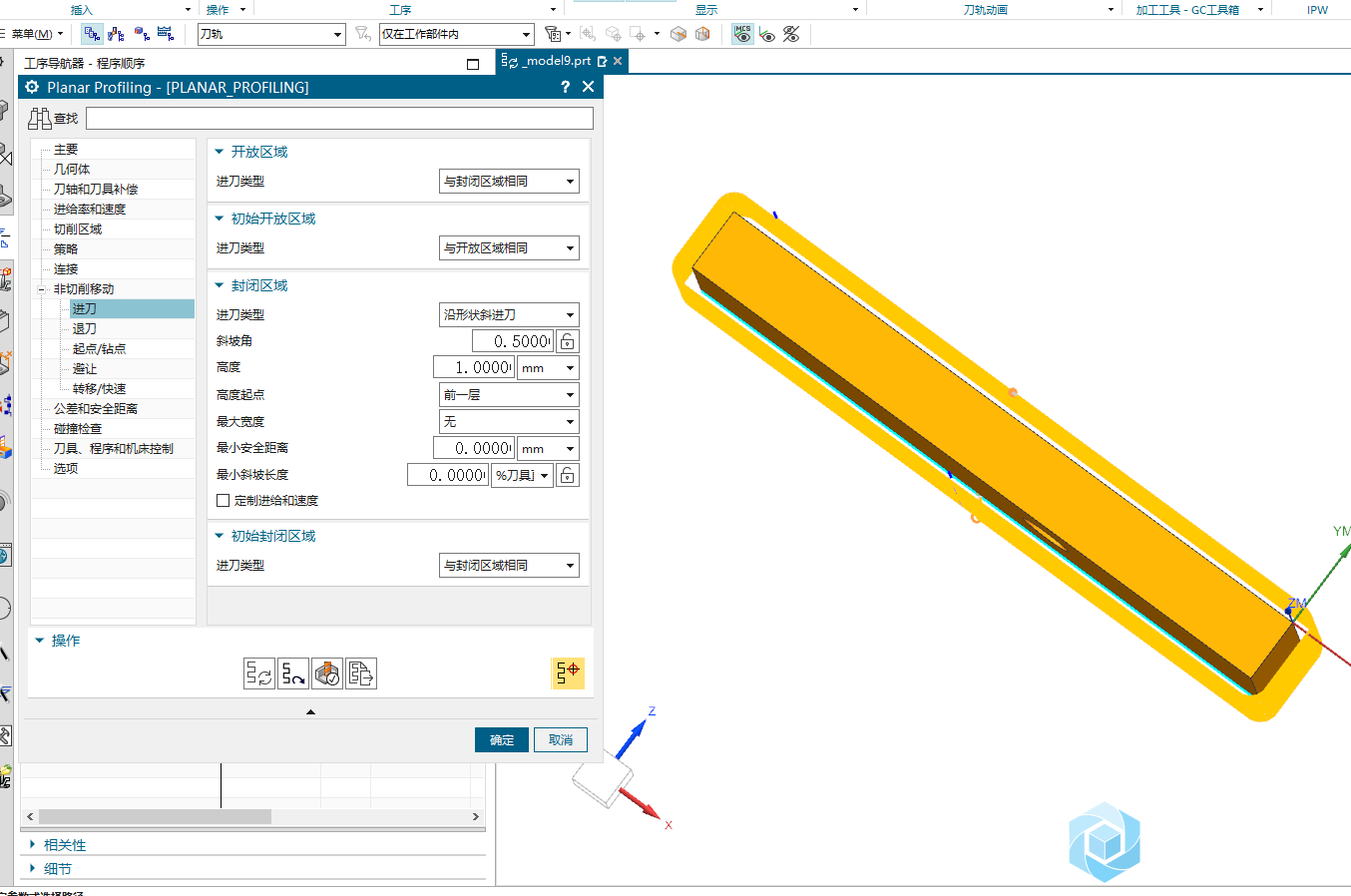Open 封闭区域 进刀类型 沿形状斜进刀 dropdown
This screenshot has height=896, width=1351.
click(x=509, y=315)
